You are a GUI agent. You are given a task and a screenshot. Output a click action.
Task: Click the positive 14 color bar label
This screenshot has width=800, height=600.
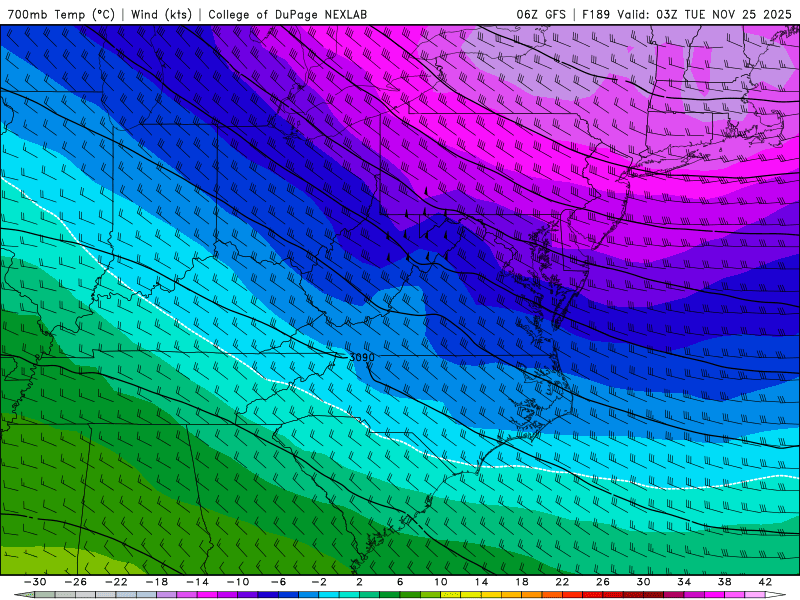(x=481, y=582)
